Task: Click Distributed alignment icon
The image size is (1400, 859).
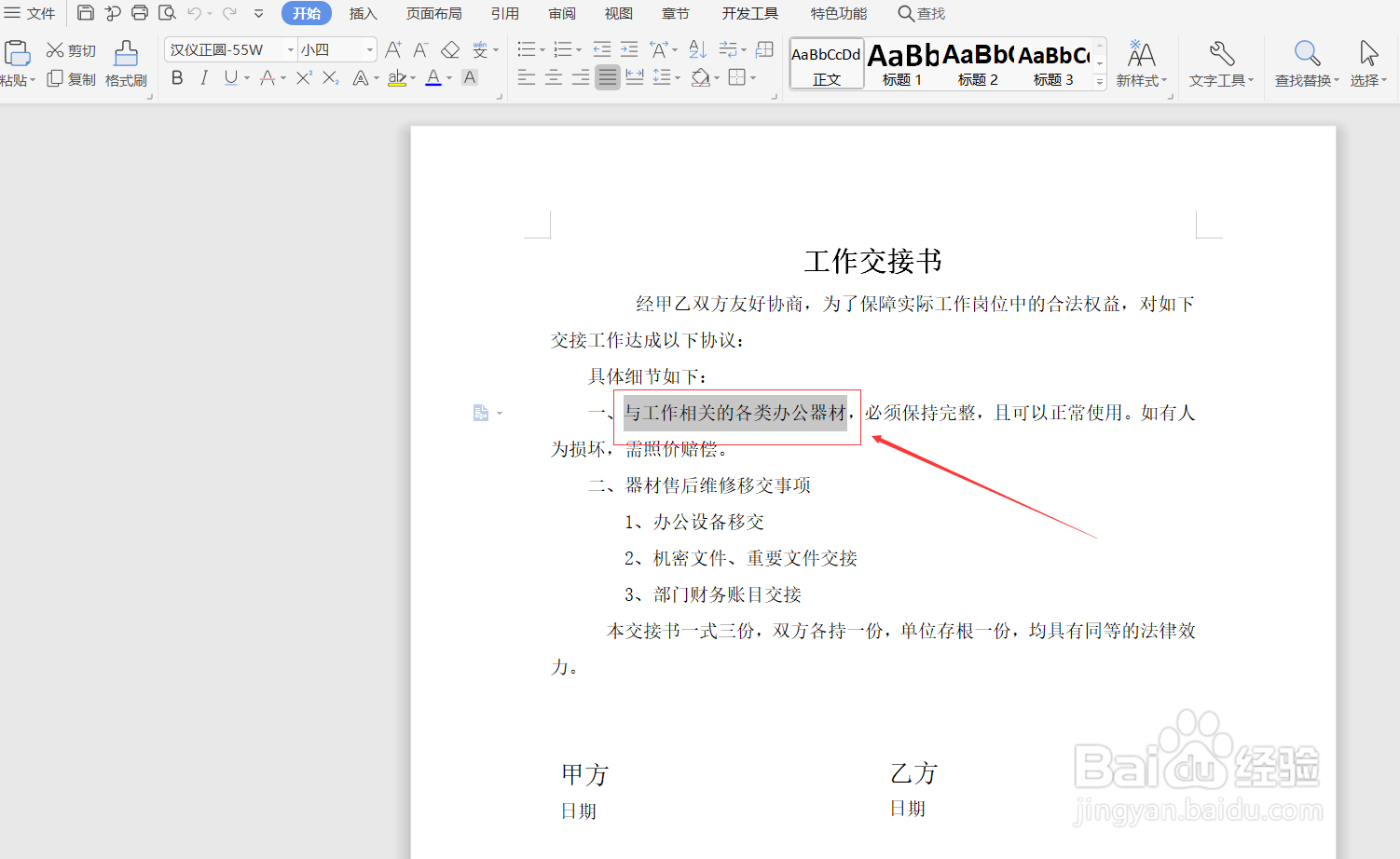Action: tap(635, 77)
